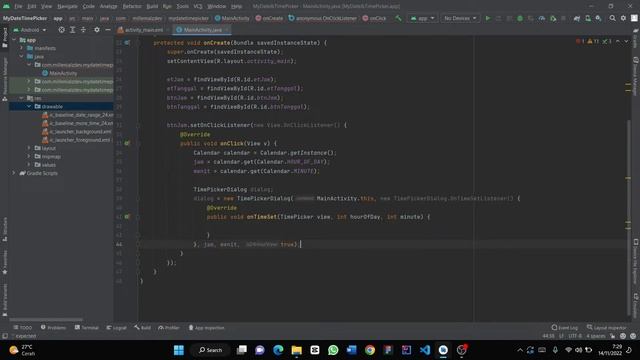
Task: Click the onClick override gutter icon
Action: (127, 143)
